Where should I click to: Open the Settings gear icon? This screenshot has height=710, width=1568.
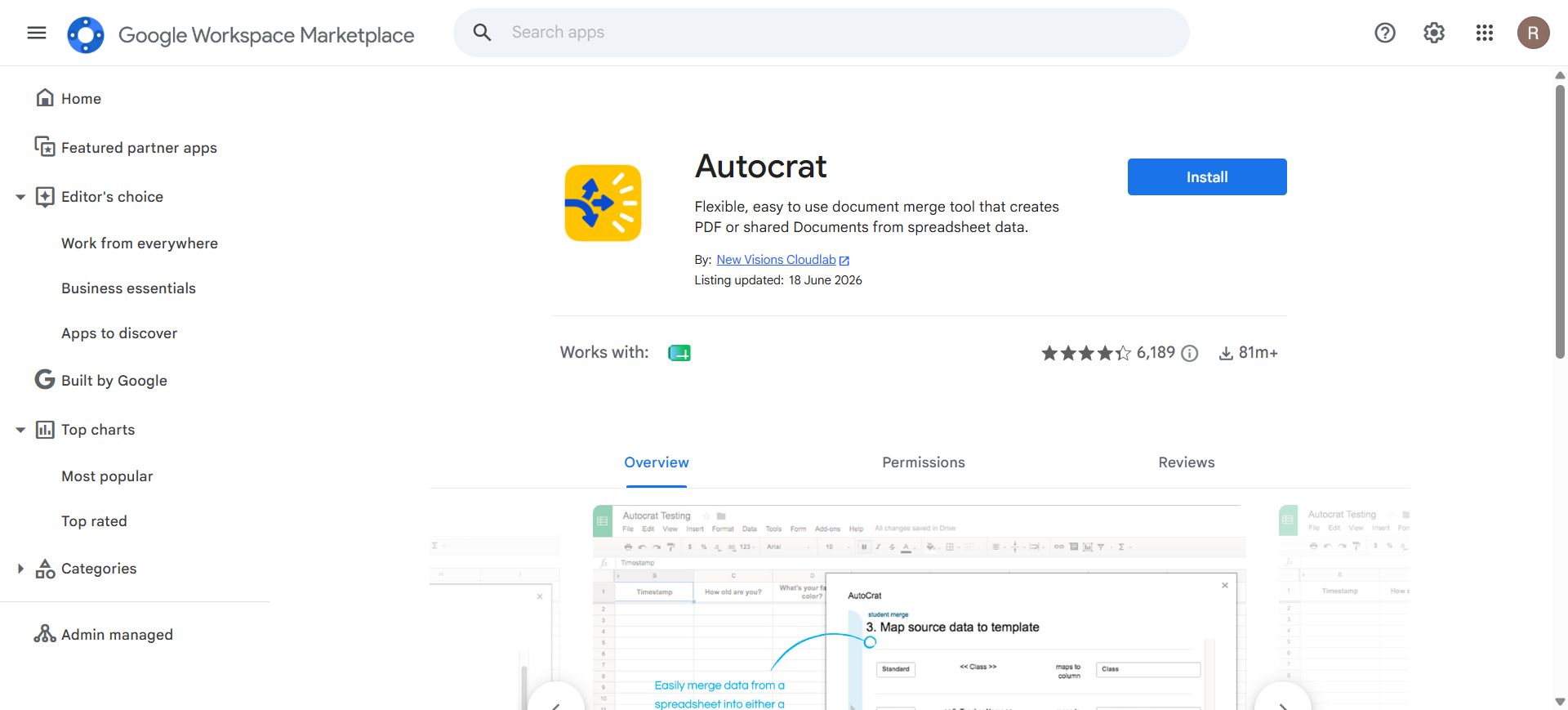tap(1434, 33)
